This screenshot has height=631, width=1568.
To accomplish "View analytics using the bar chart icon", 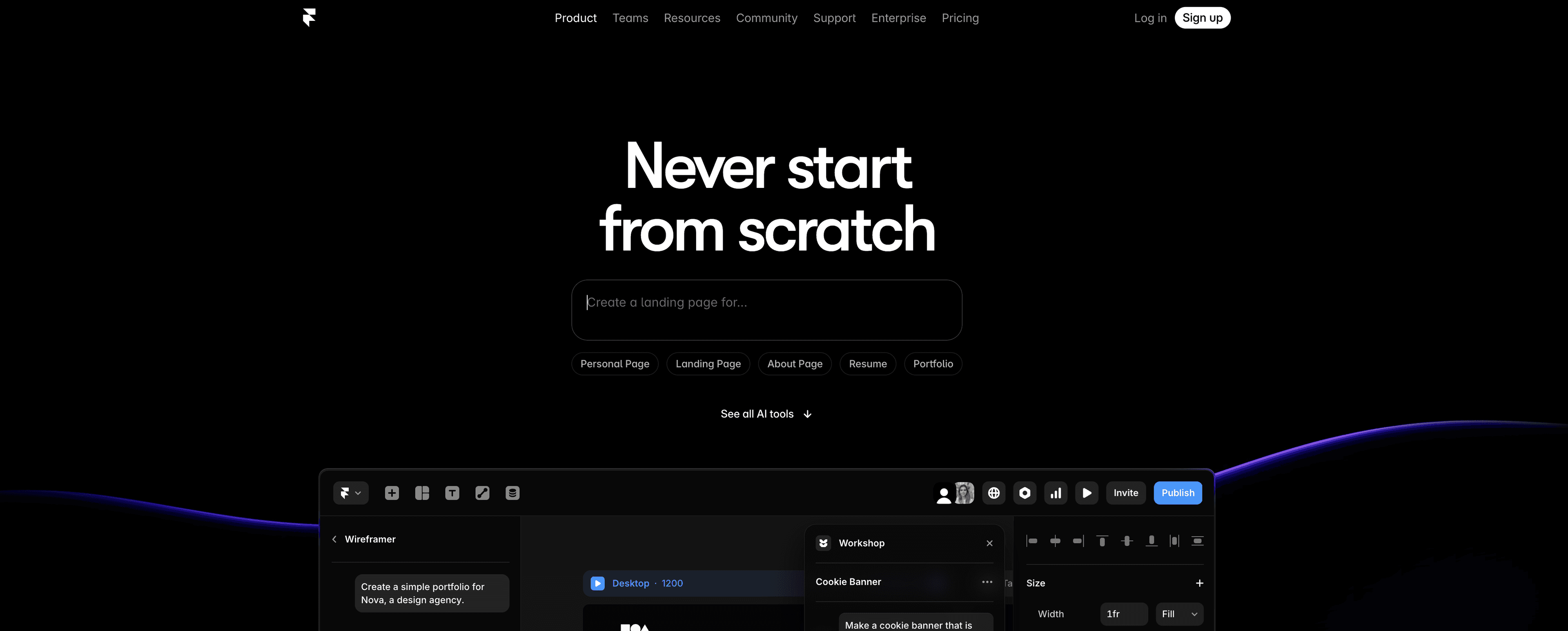I will [1056, 493].
